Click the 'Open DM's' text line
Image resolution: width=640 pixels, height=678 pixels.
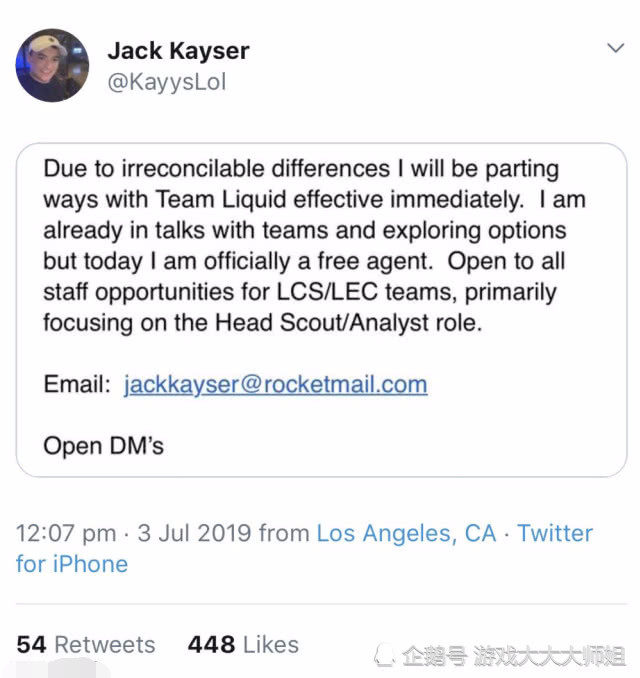coord(103,446)
